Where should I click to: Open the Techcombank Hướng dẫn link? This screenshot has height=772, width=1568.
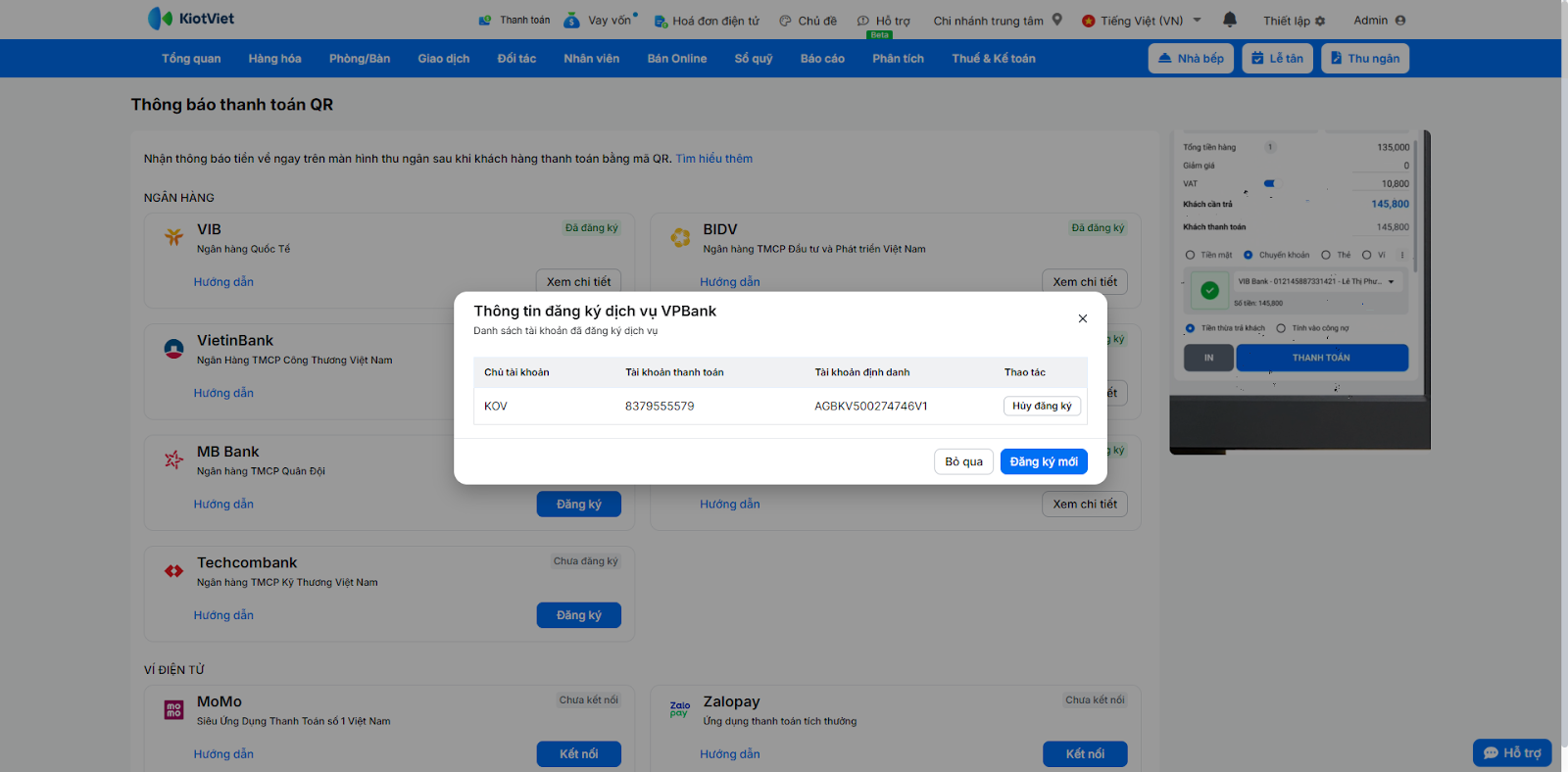coord(223,615)
